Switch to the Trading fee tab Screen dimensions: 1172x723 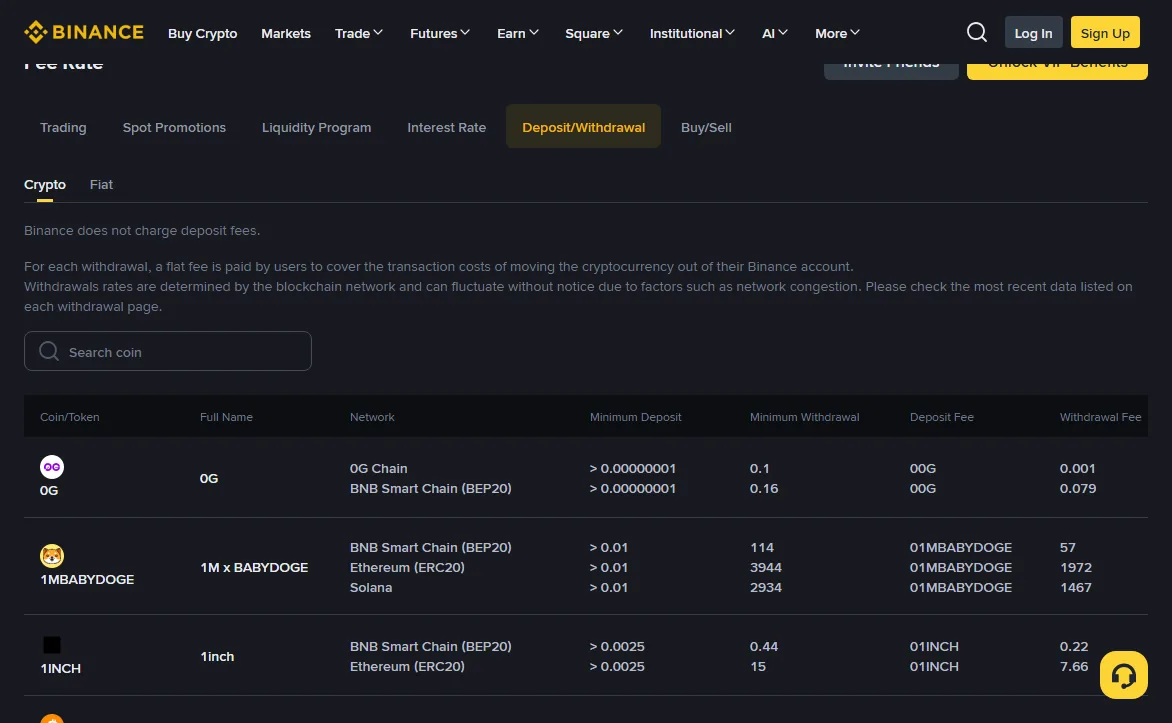pos(63,127)
